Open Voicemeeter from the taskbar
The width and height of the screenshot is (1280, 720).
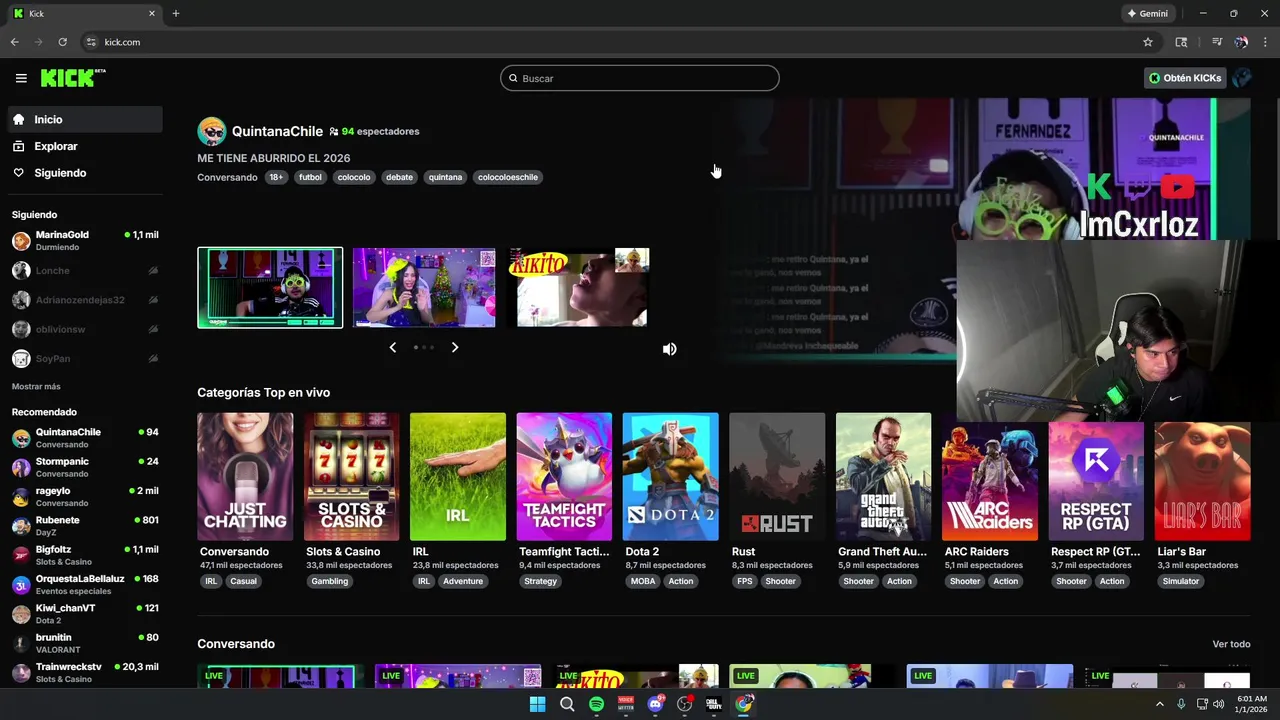pos(626,704)
